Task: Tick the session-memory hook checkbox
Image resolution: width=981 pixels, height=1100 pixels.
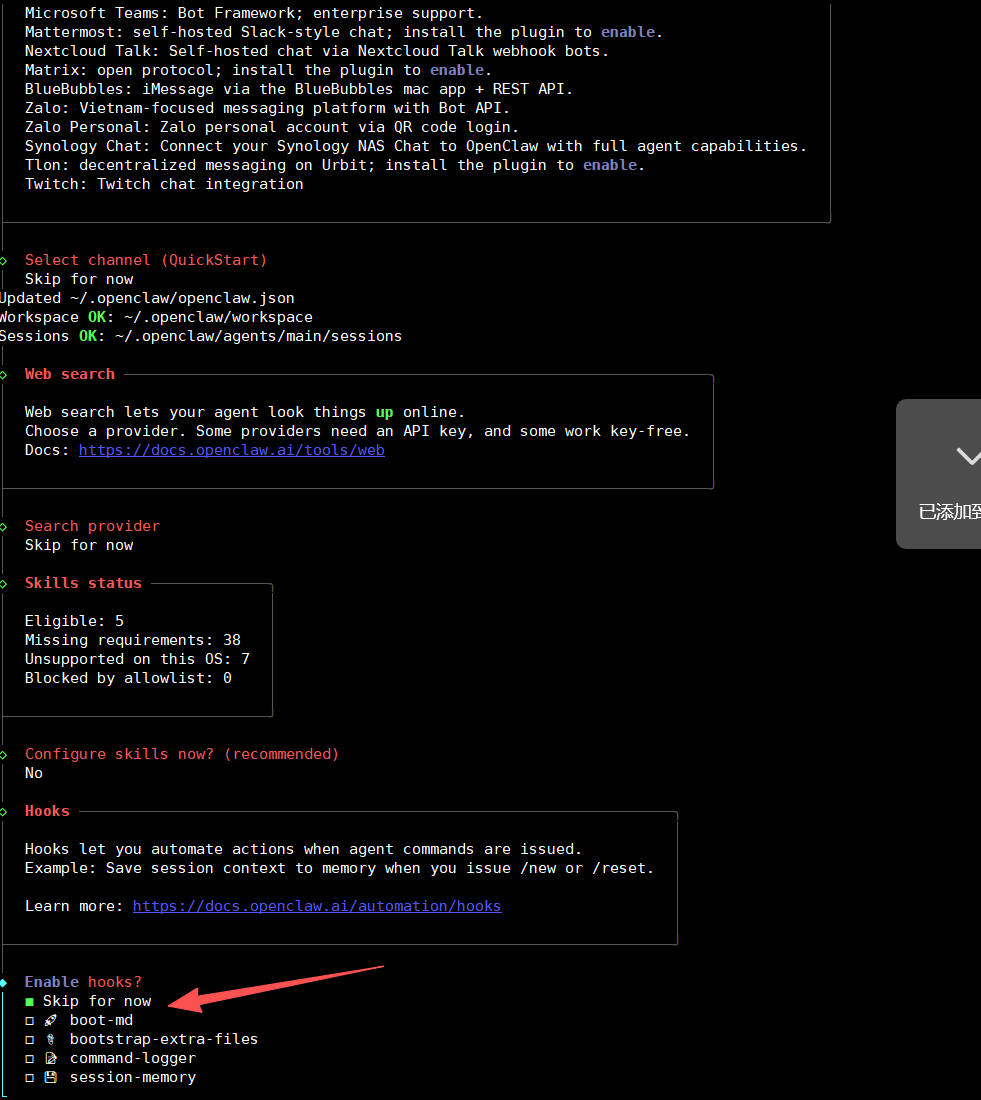Action: (x=29, y=1078)
